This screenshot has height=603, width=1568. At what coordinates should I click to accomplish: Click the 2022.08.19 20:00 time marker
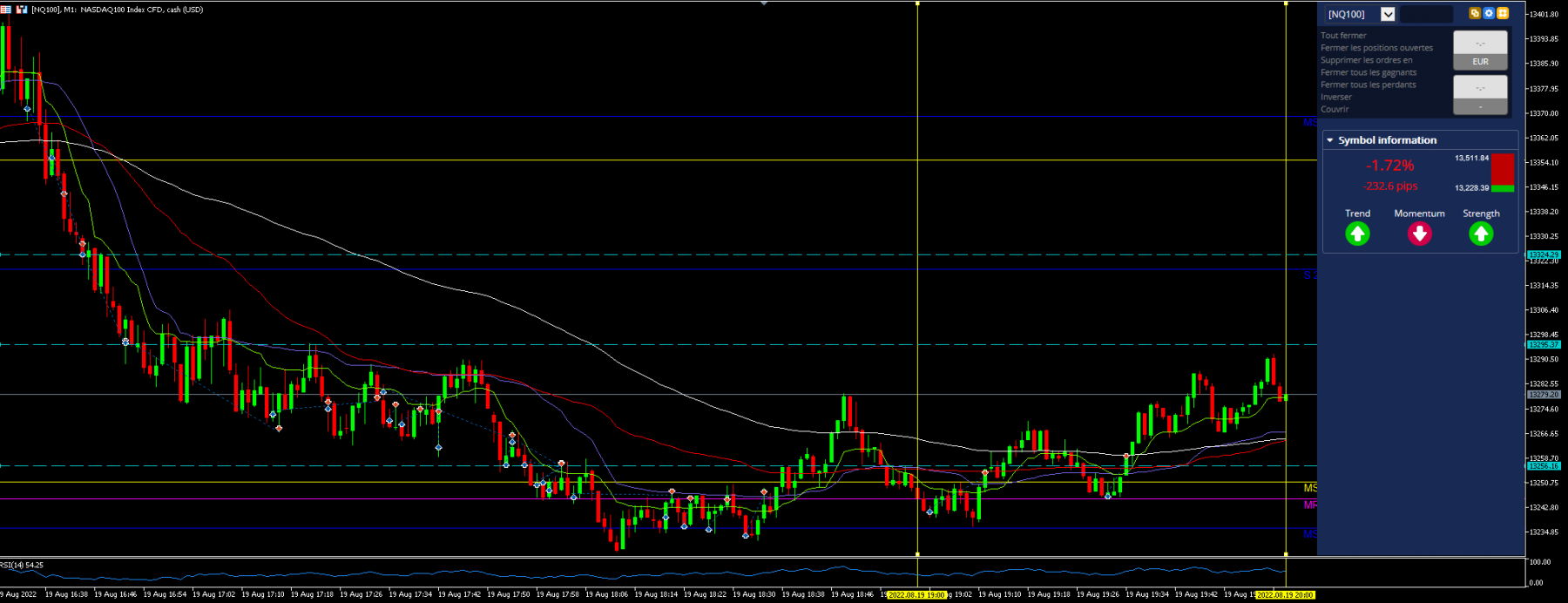coord(1285,595)
